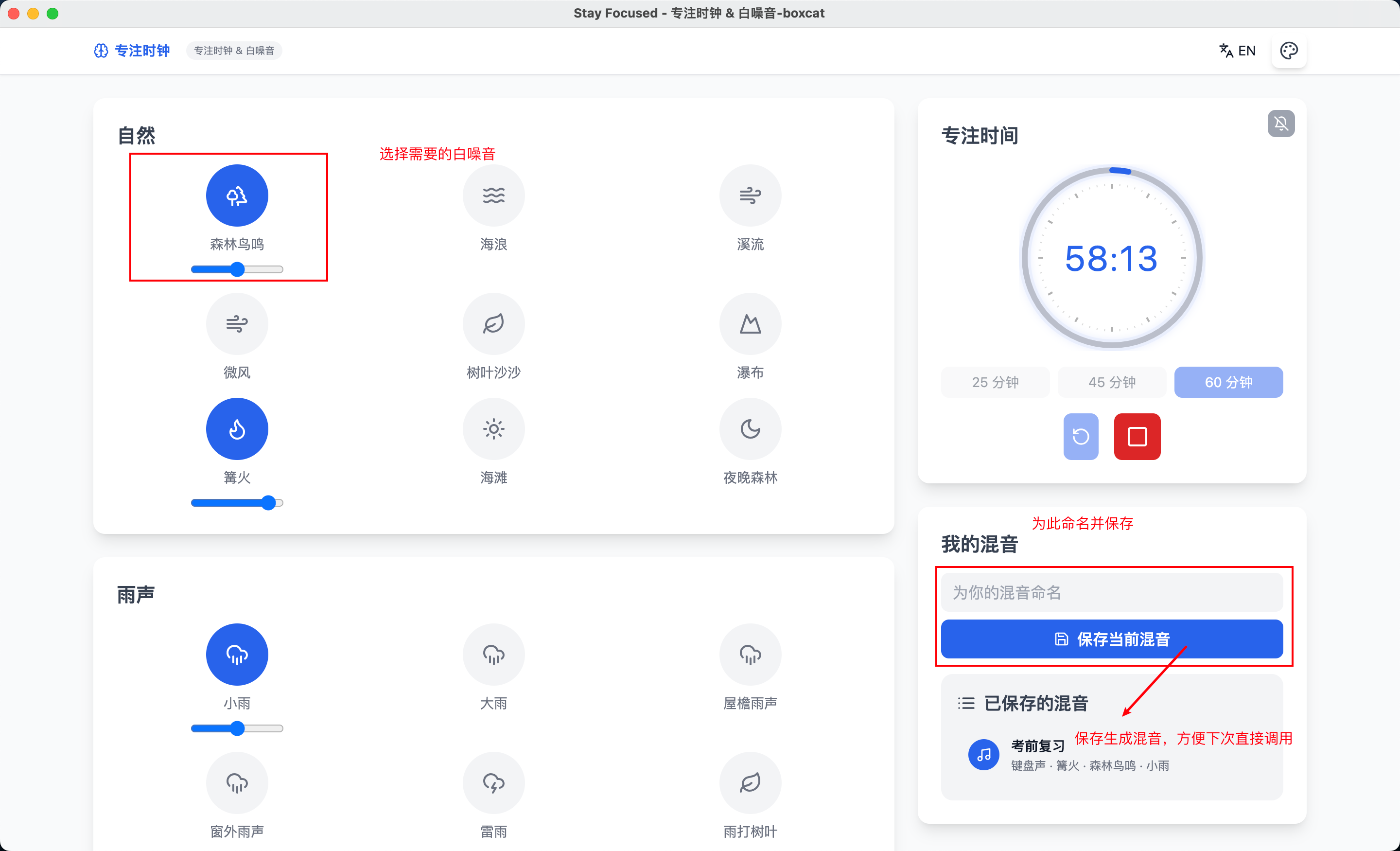The width and height of the screenshot is (1400, 851).
Task: Adjust the 篝火 volume slider
Action: click(237, 503)
